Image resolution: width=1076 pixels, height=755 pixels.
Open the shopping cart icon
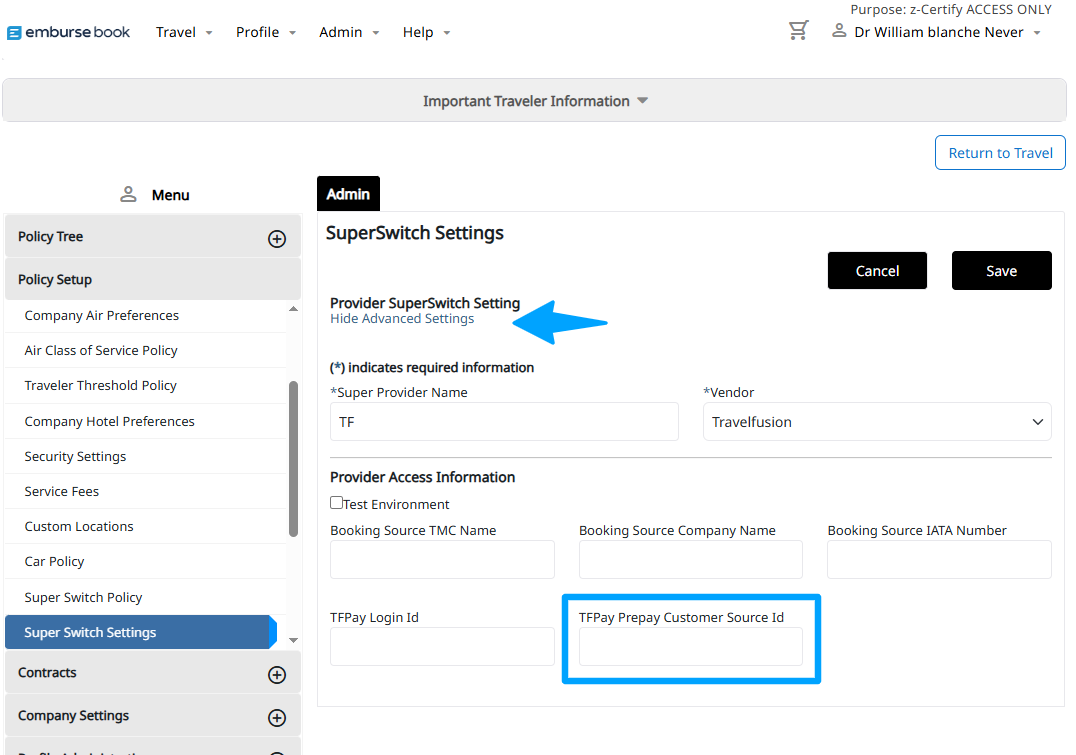(x=798, y=30)
